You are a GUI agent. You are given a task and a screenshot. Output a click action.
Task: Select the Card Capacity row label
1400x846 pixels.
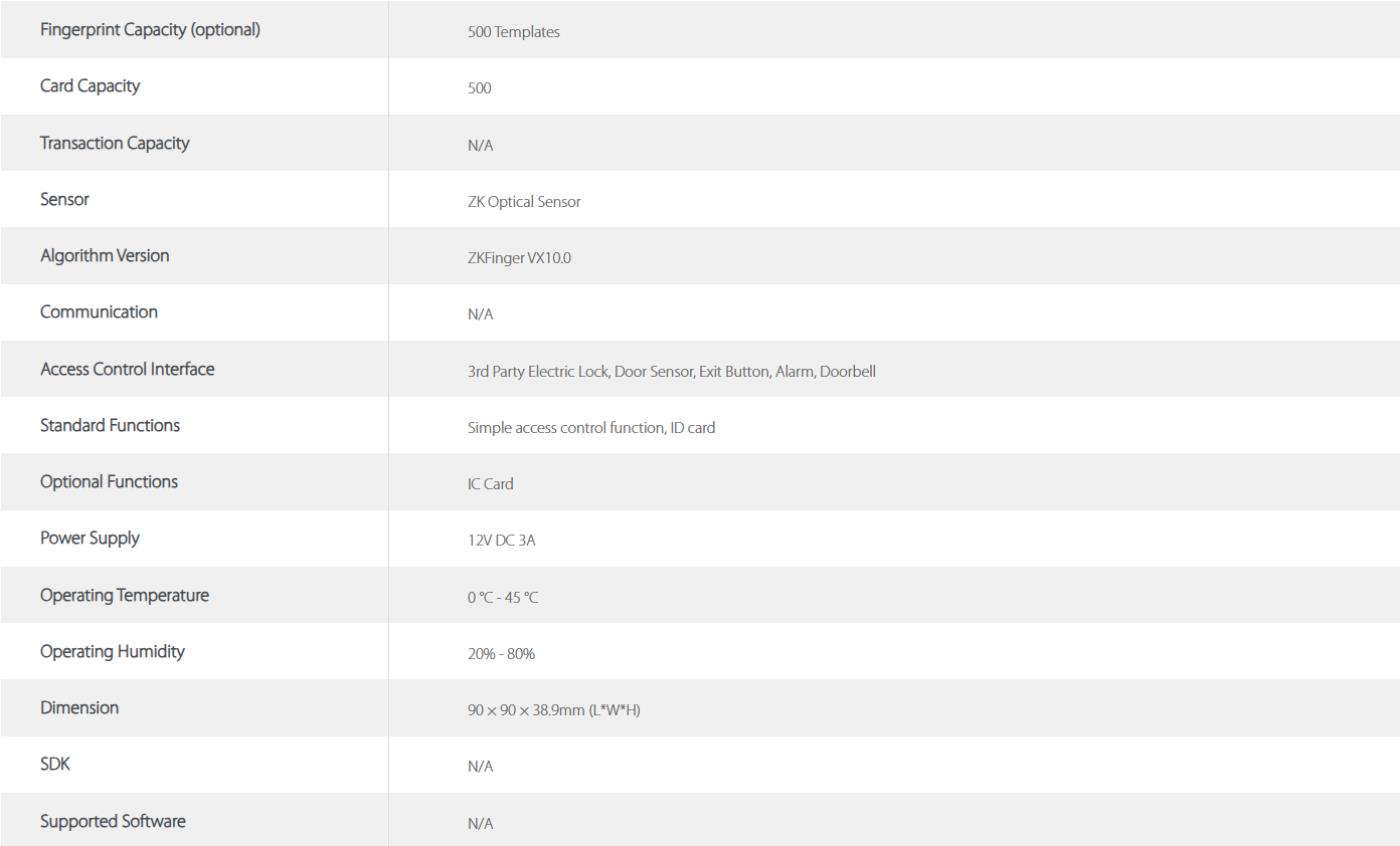tap(90, 86)
